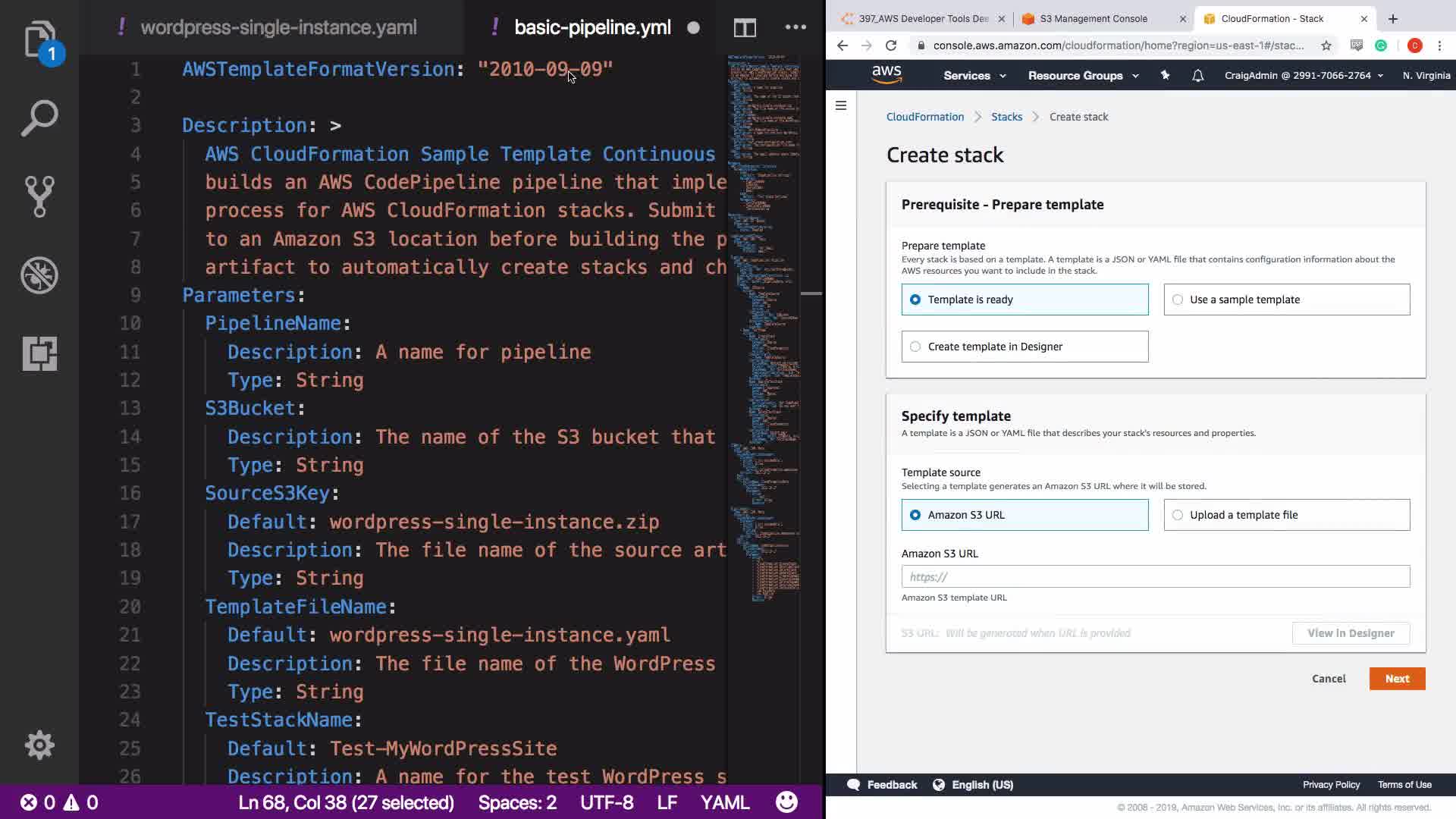Open the Search panel in the activity bar
1456x819 pixels.
tap(39, 118)
